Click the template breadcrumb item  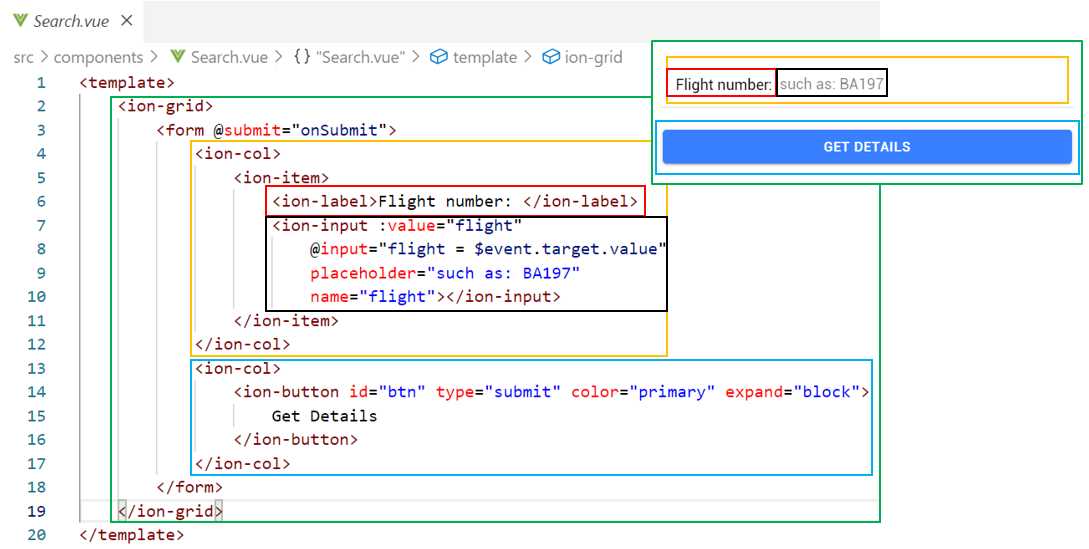coord(485,57)
